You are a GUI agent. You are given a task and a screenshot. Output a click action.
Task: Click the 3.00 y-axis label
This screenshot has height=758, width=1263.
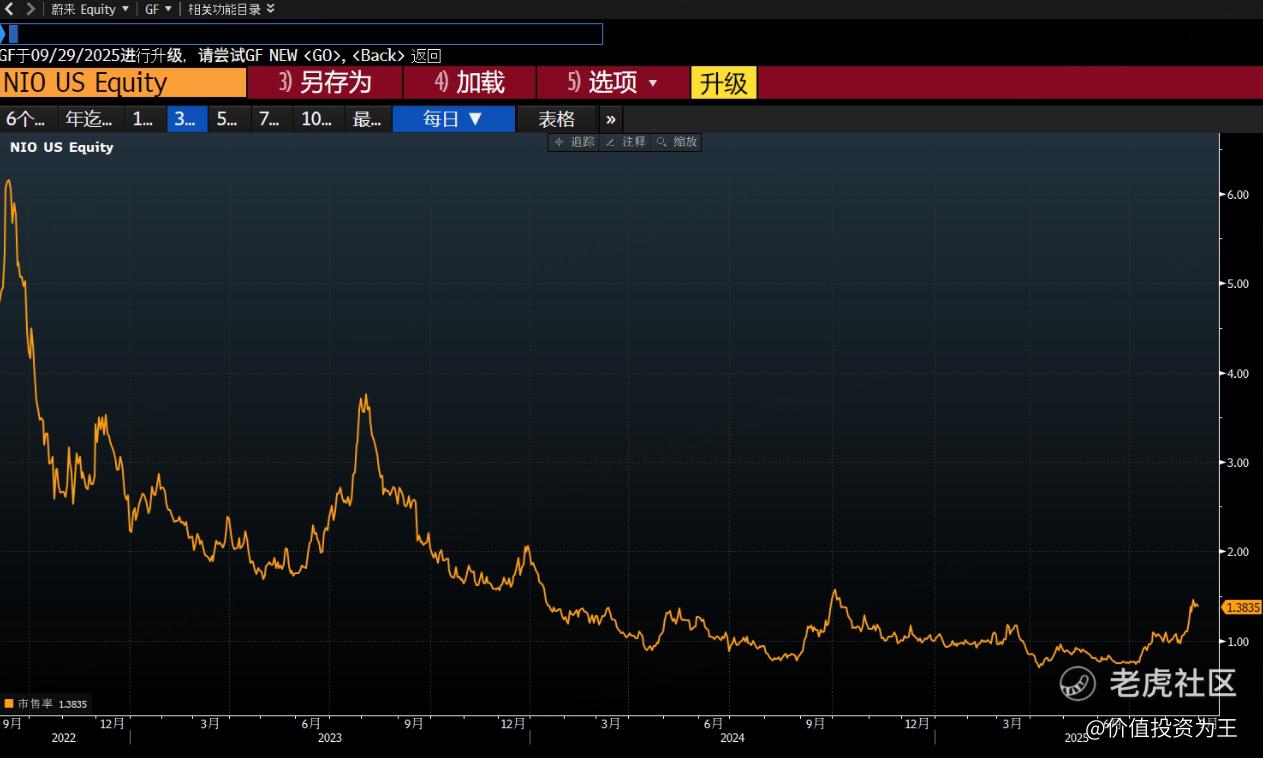pyautogui.click(x=1237, y=463)
